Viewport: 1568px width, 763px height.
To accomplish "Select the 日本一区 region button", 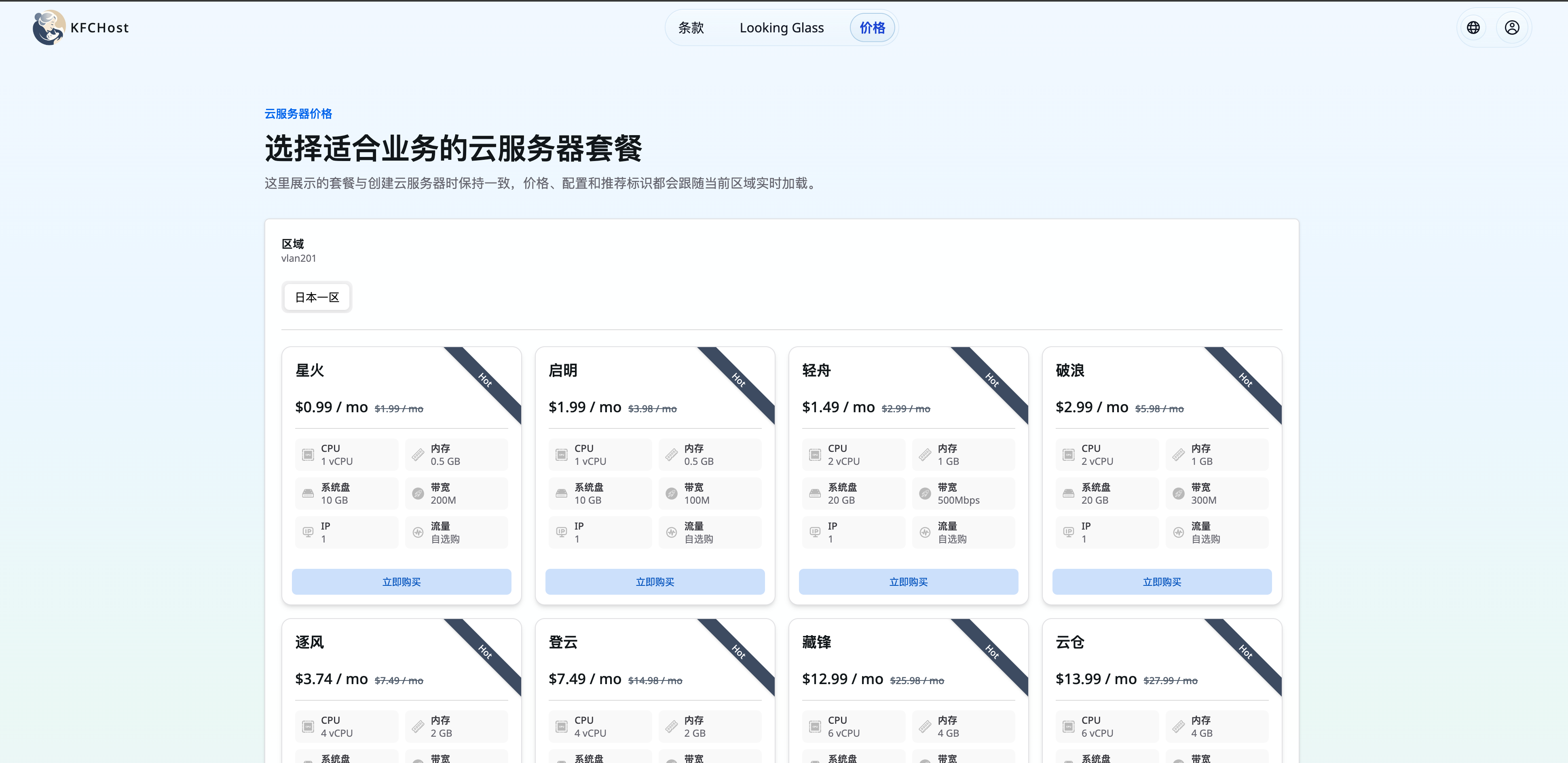I will click(317, 297).
